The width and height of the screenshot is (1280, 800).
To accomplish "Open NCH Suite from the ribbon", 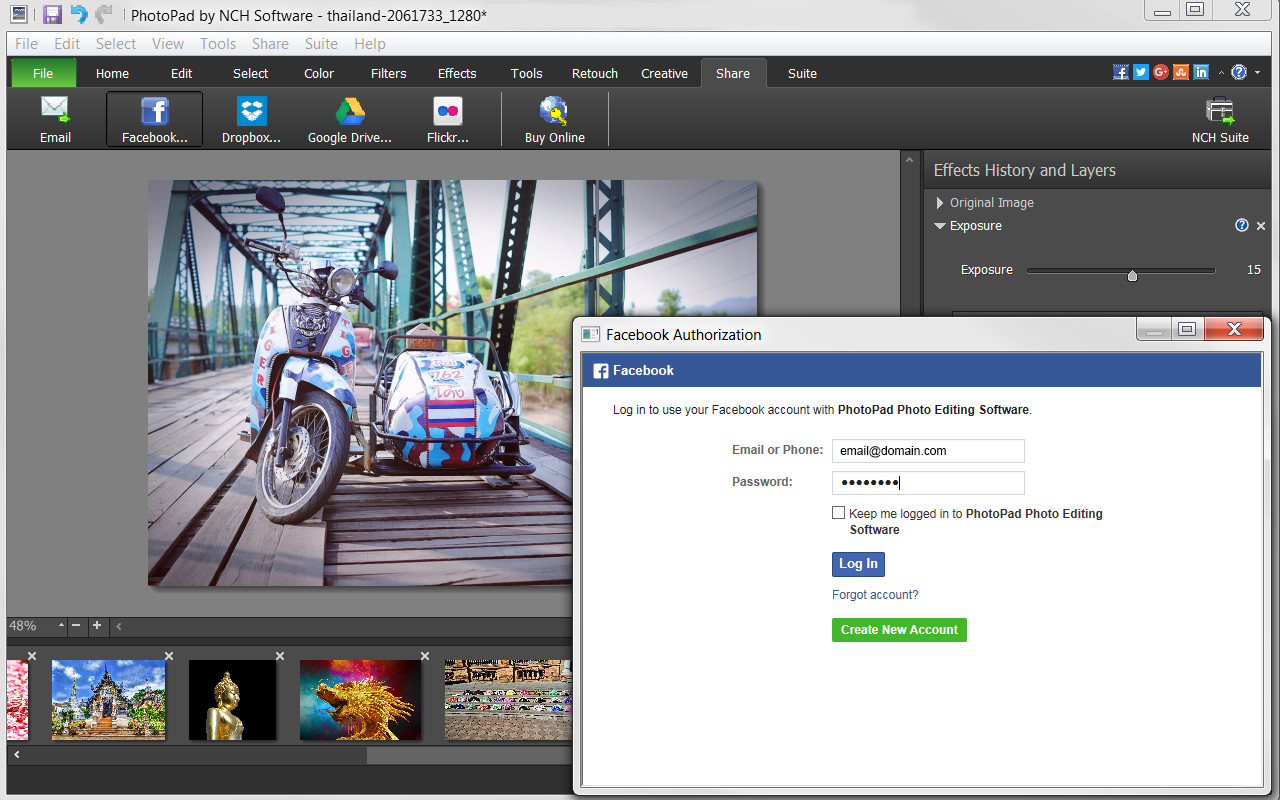I will [x=1219, y=118].
